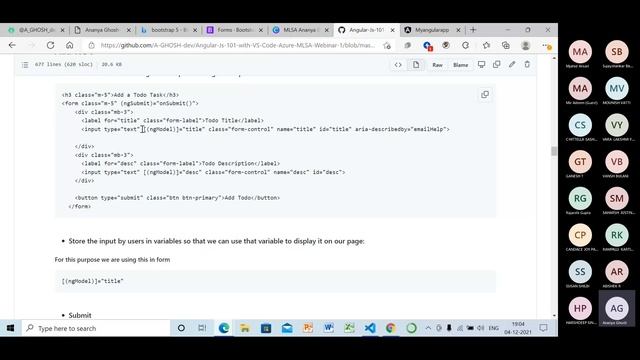Open Microsoft Edge from the taskbar

point(224,328)
